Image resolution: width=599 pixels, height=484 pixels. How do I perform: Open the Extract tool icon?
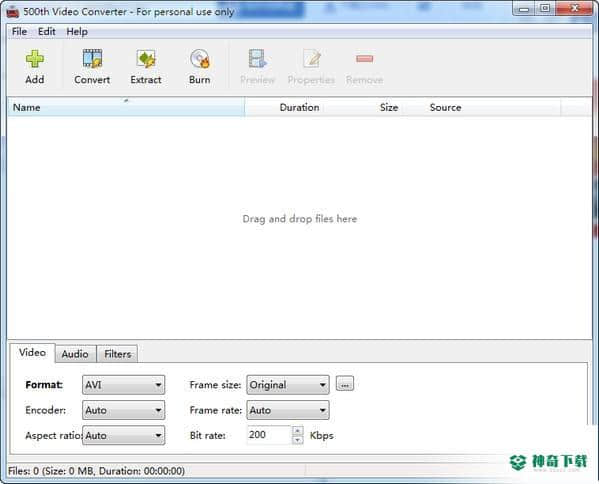pyautogui.click(x=146, y=59)
